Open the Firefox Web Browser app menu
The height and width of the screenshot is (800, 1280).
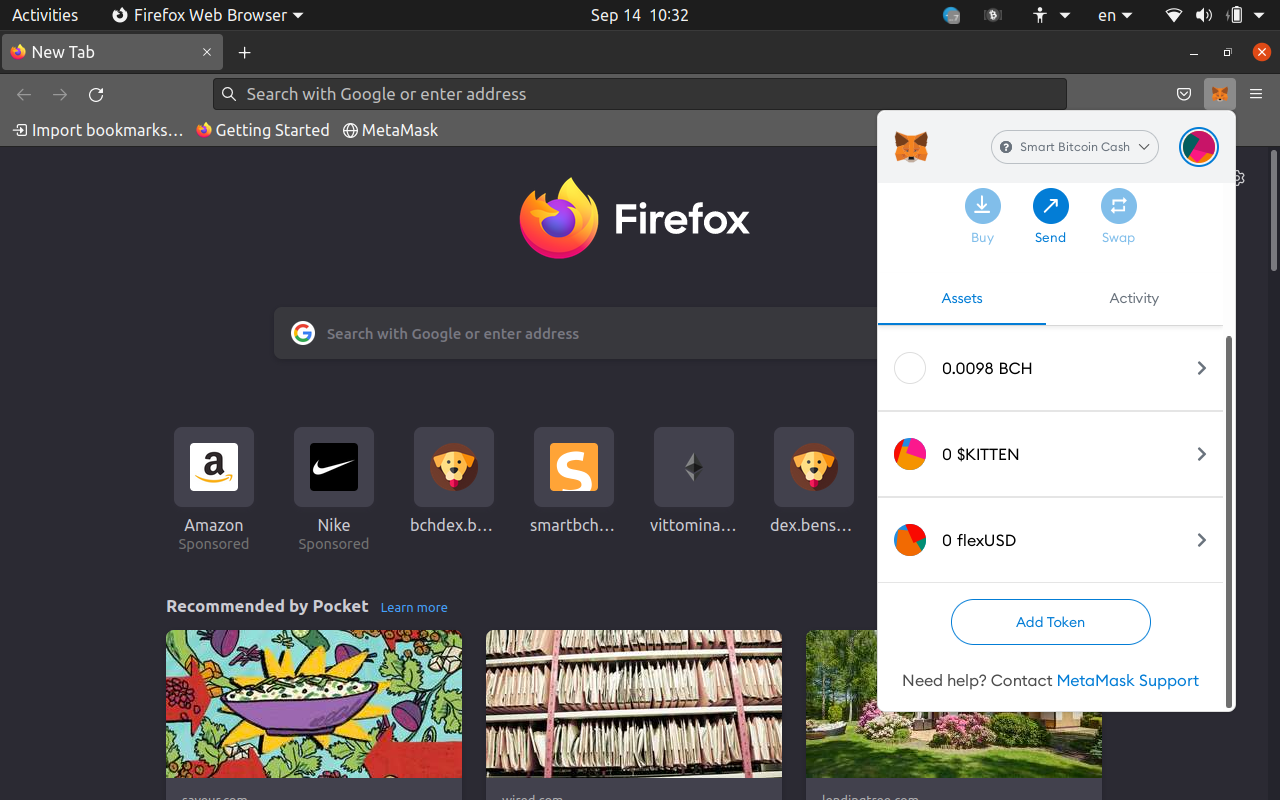tap(208, 15)
